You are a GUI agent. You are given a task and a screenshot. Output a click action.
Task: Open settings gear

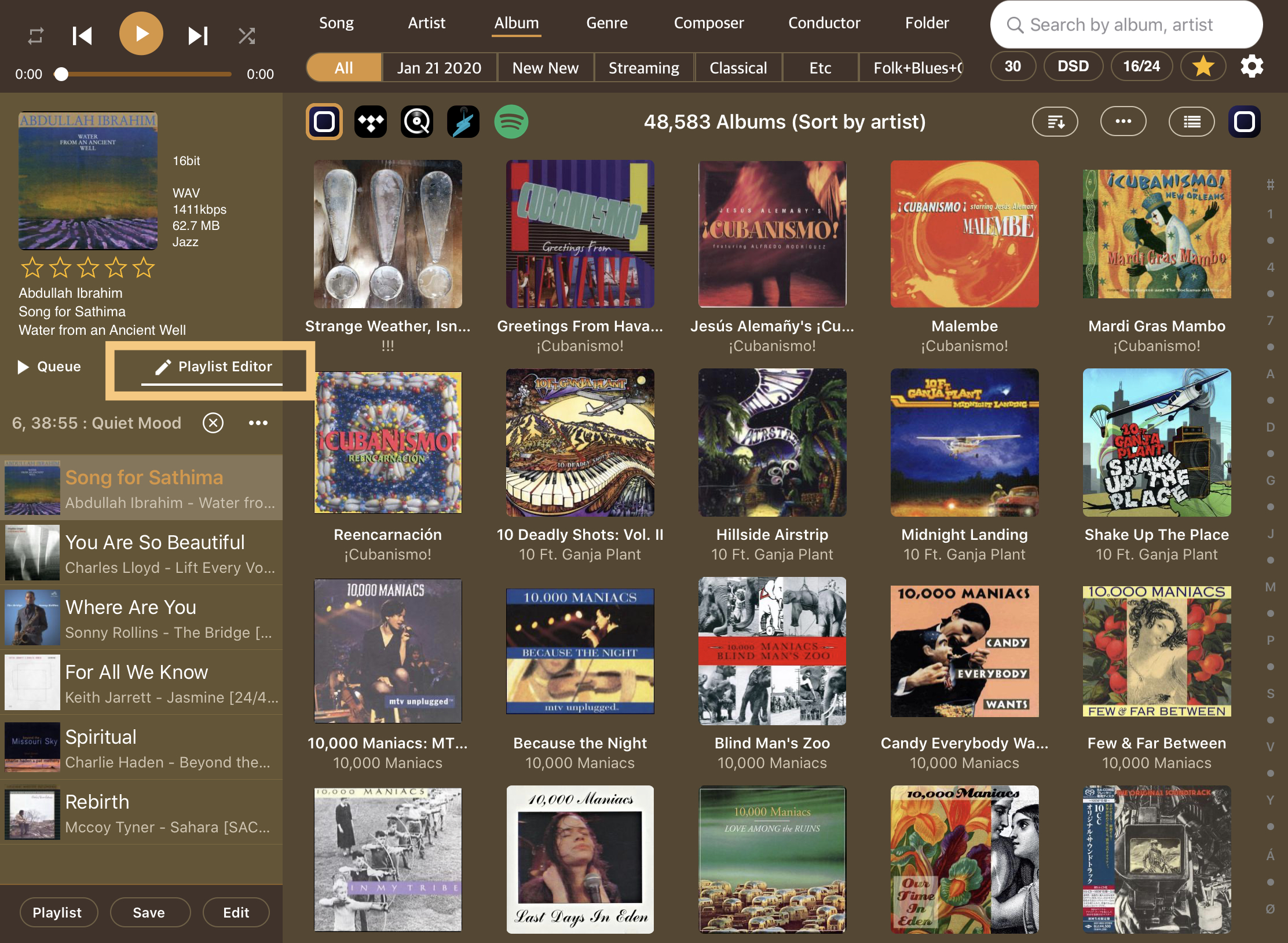pyautogui.click(x=1252, y=66)
